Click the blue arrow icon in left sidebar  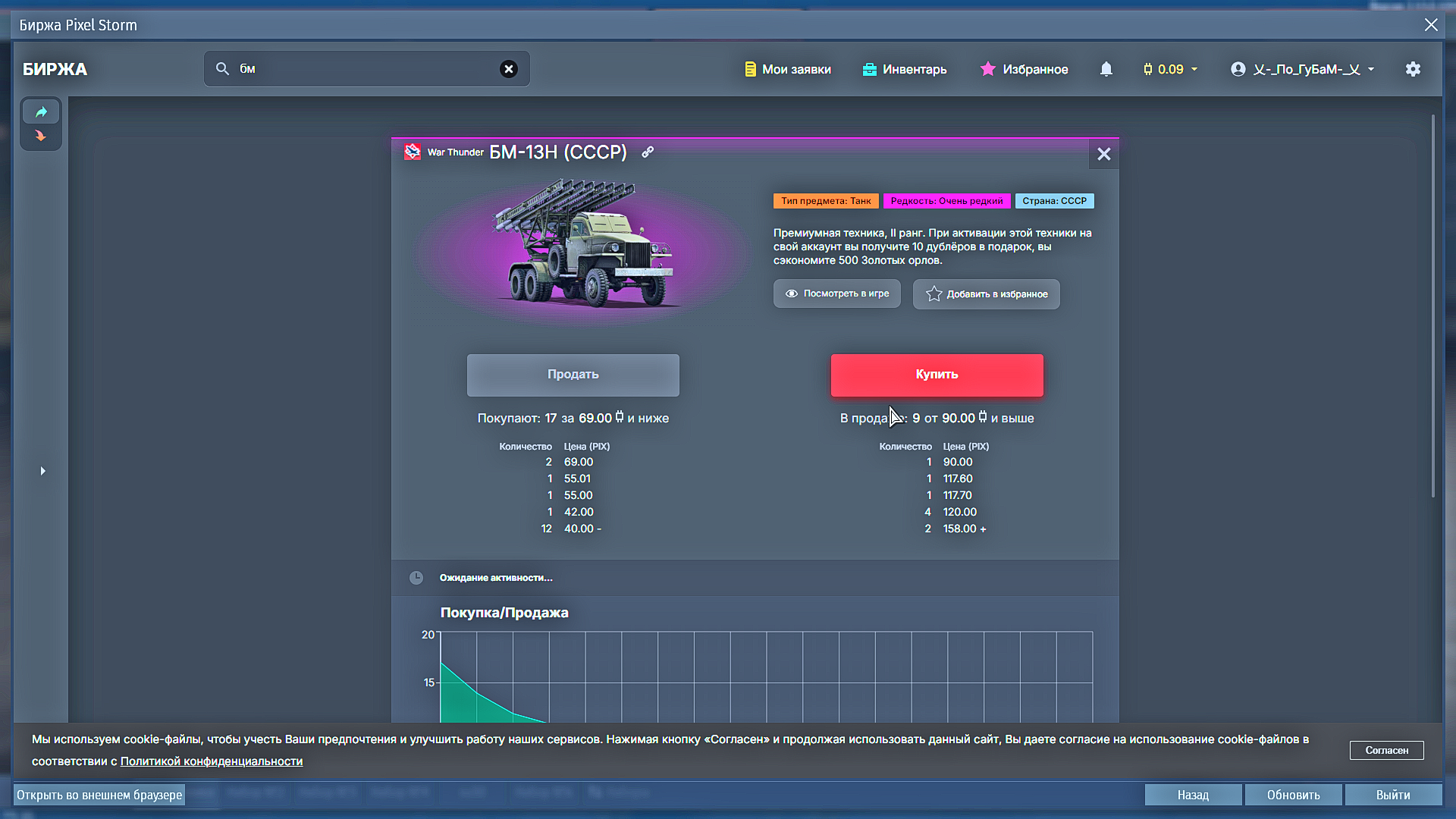pos(41,112)
